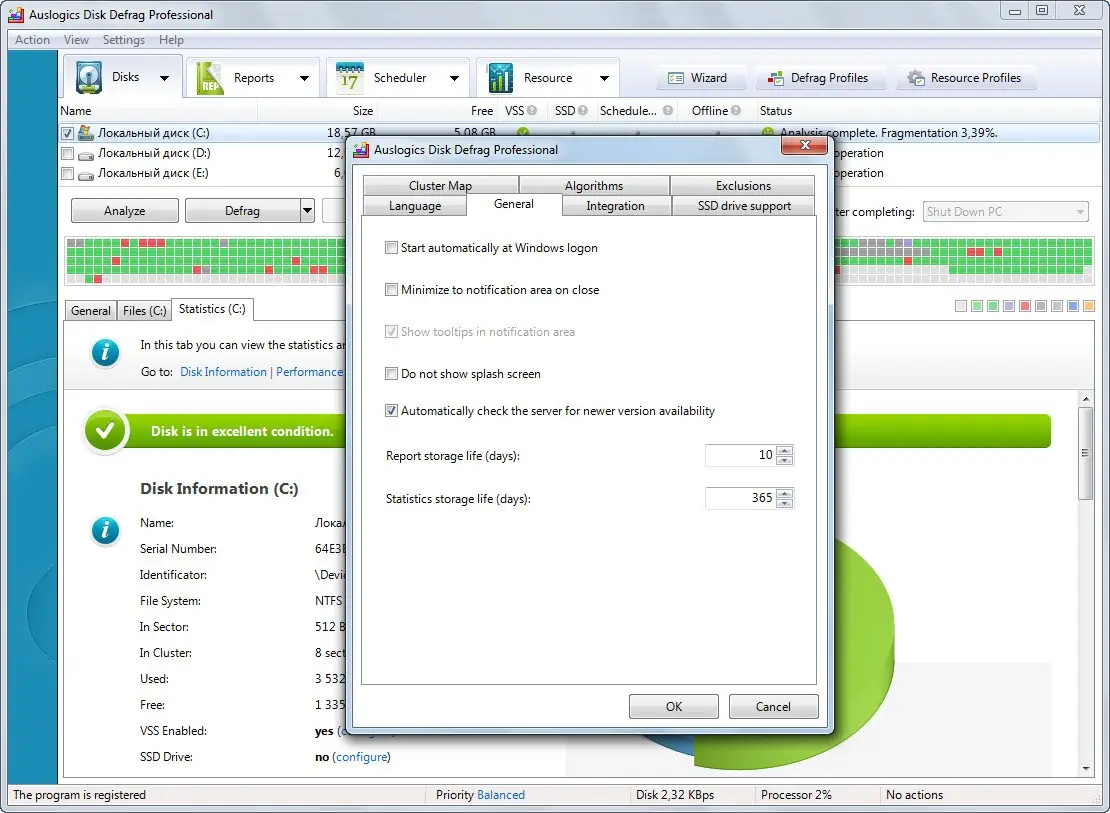The height and width of the screenshot is (813, 1110).
Task: Switch to the Exclusions tab
Action: tap(743, 186)
